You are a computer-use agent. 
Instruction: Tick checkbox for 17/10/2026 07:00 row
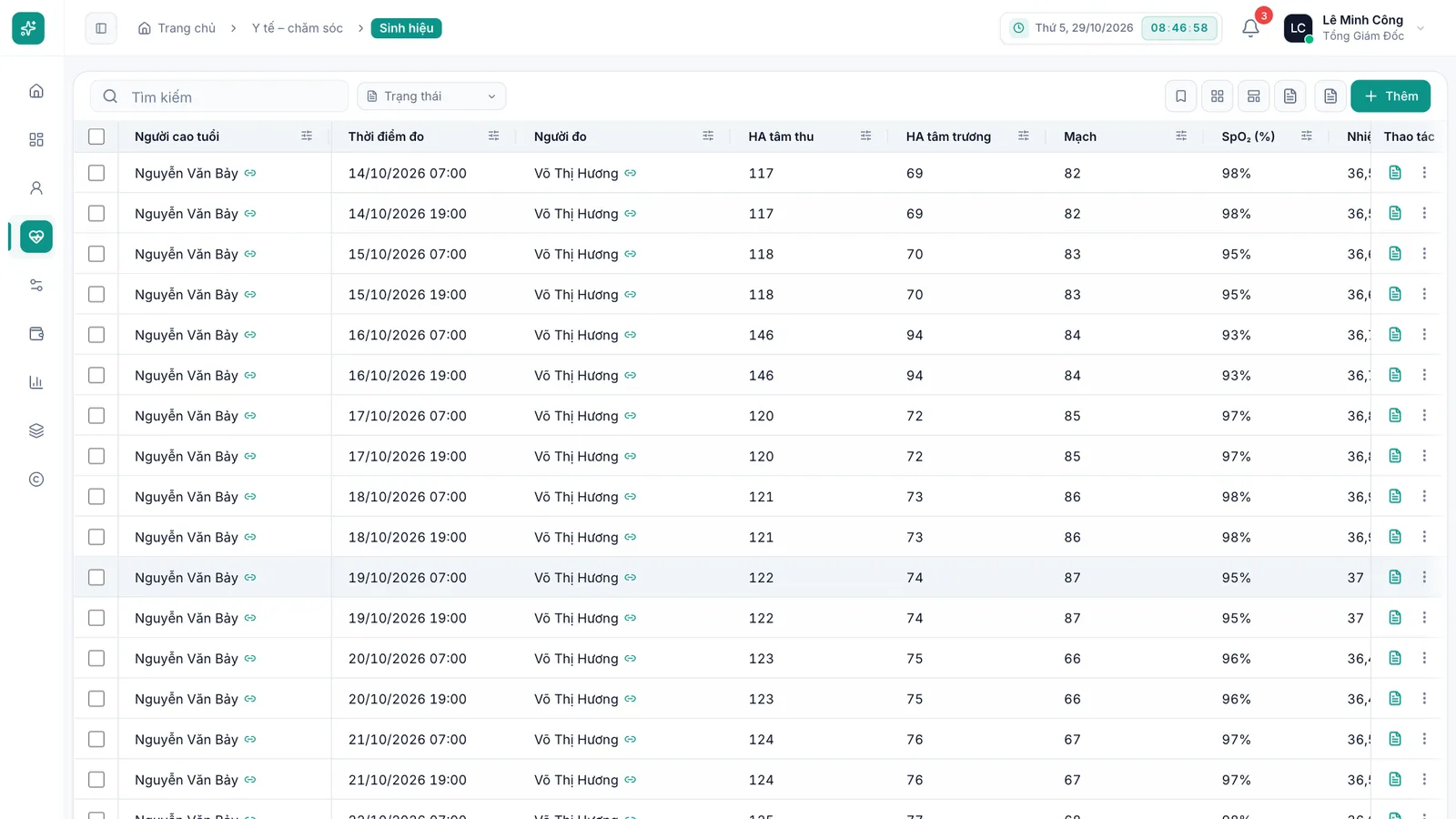point(96,416)
